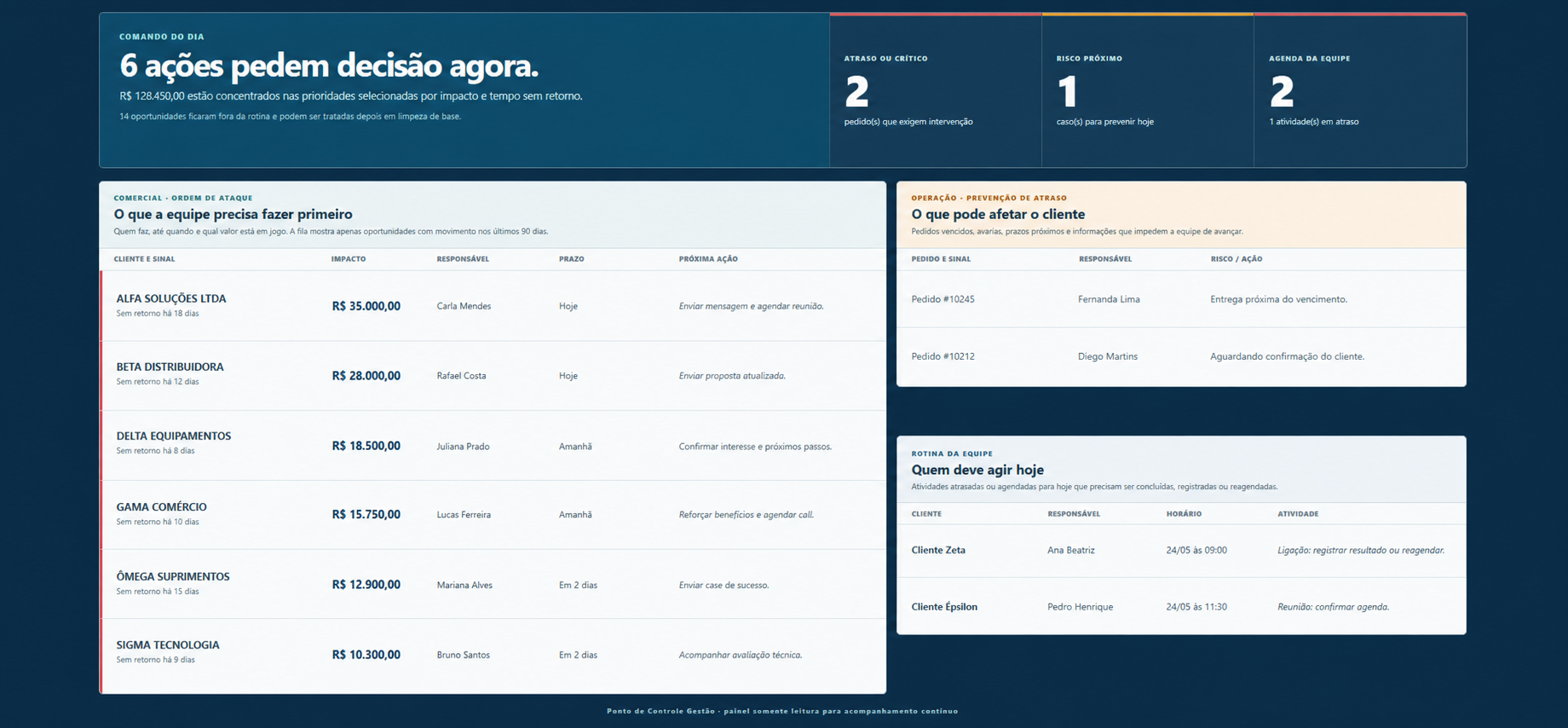
Task: Click the R$ 28.000,00 impact value
Action: (366, 376)
